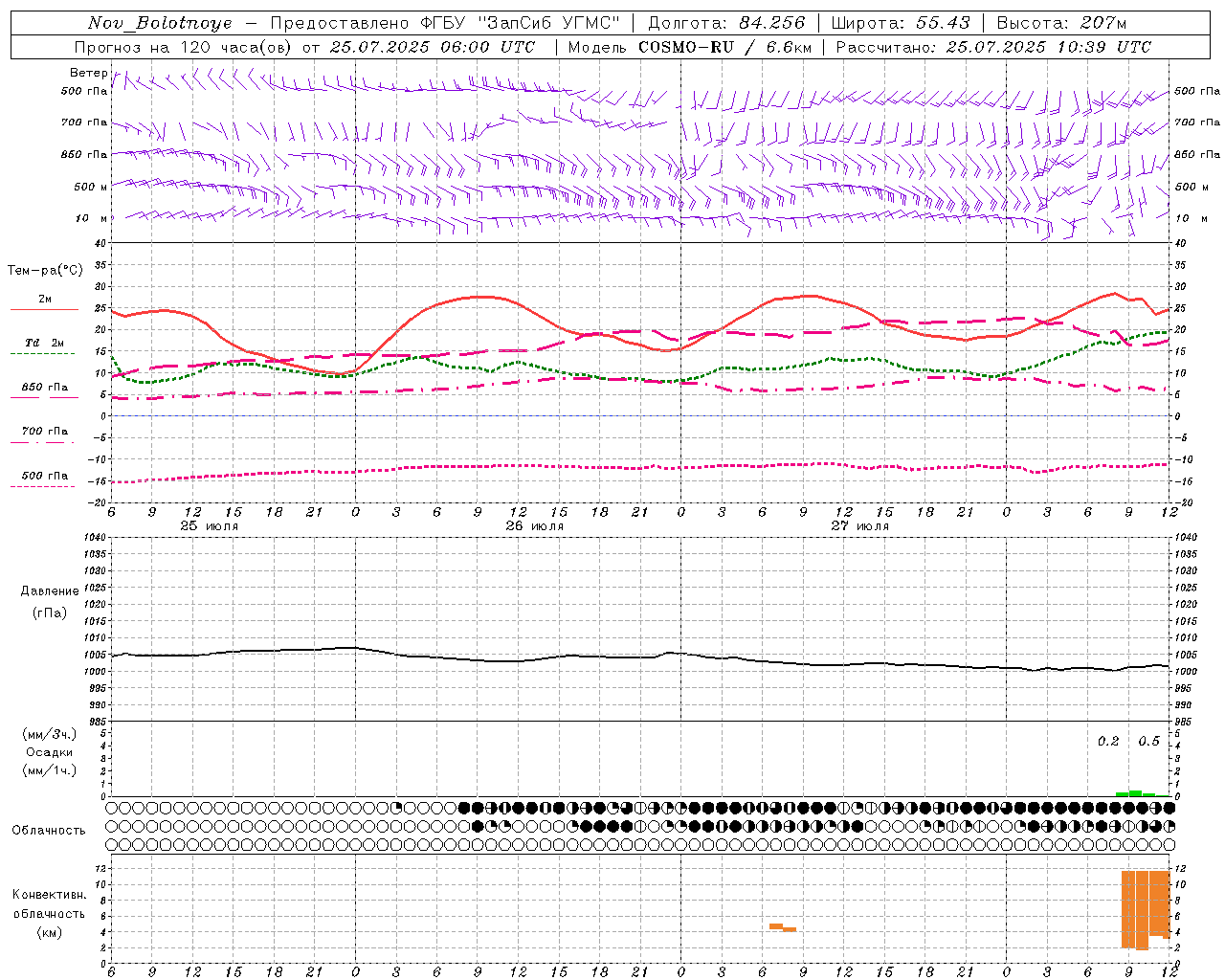The image size is (1225, 980).
Task: Select the Высота: 207м header value
Action: 1061,23
